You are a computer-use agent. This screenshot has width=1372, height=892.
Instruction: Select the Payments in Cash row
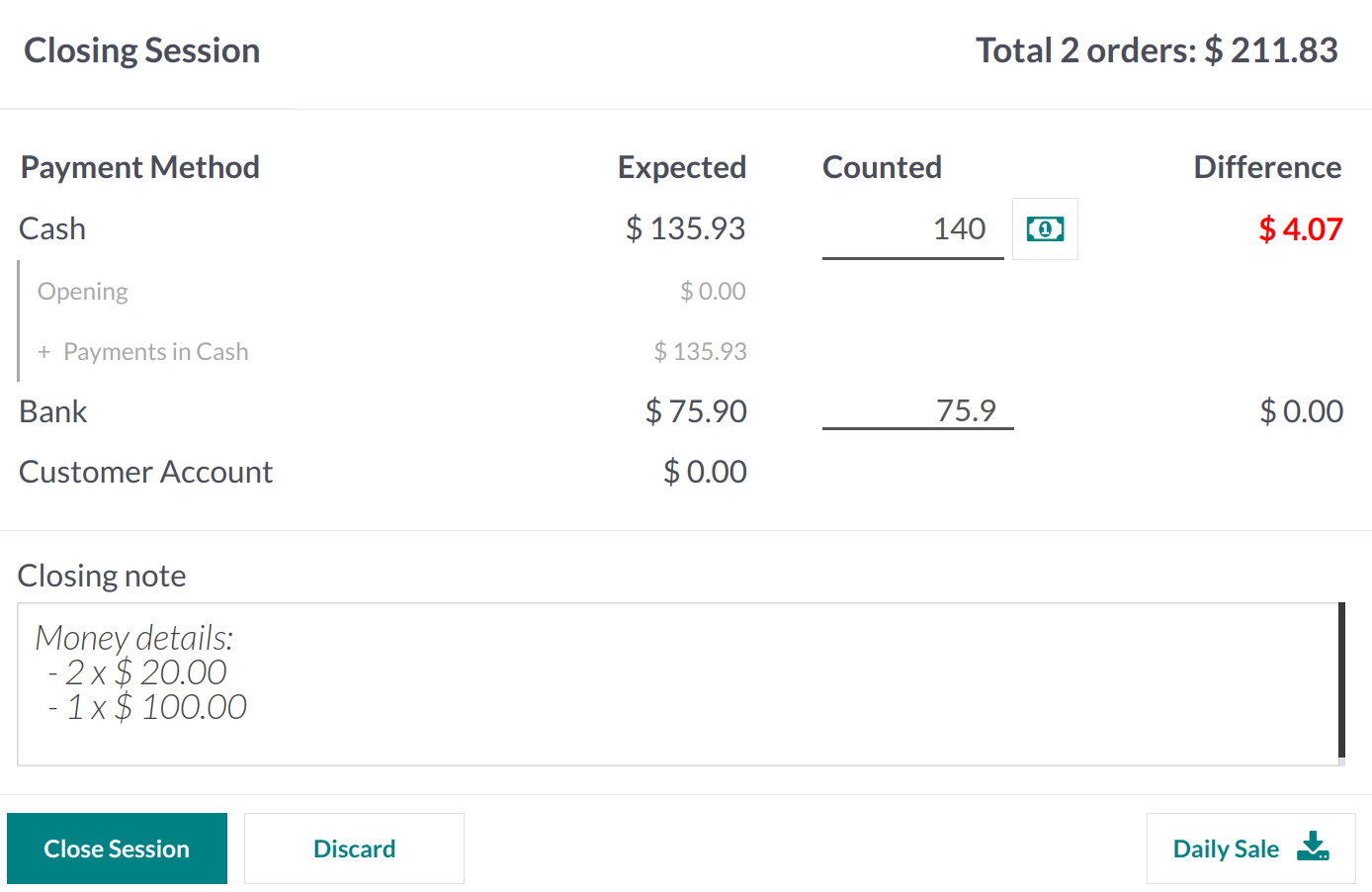click(391, 352)
